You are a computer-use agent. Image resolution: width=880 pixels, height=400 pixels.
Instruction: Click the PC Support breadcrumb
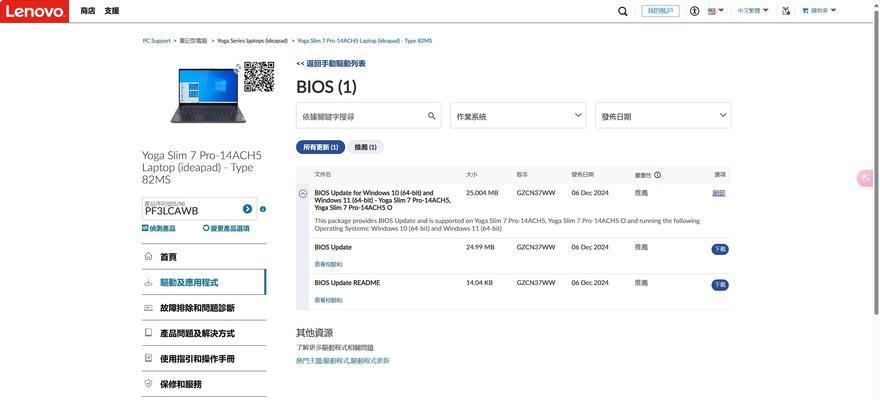pos(157,41)
